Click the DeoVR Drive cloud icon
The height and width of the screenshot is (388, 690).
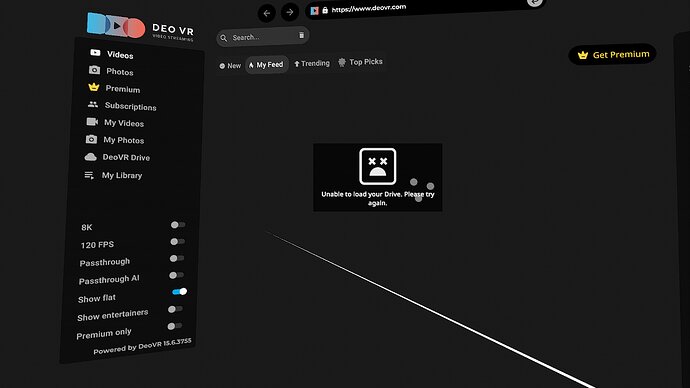tap(90, 157)
